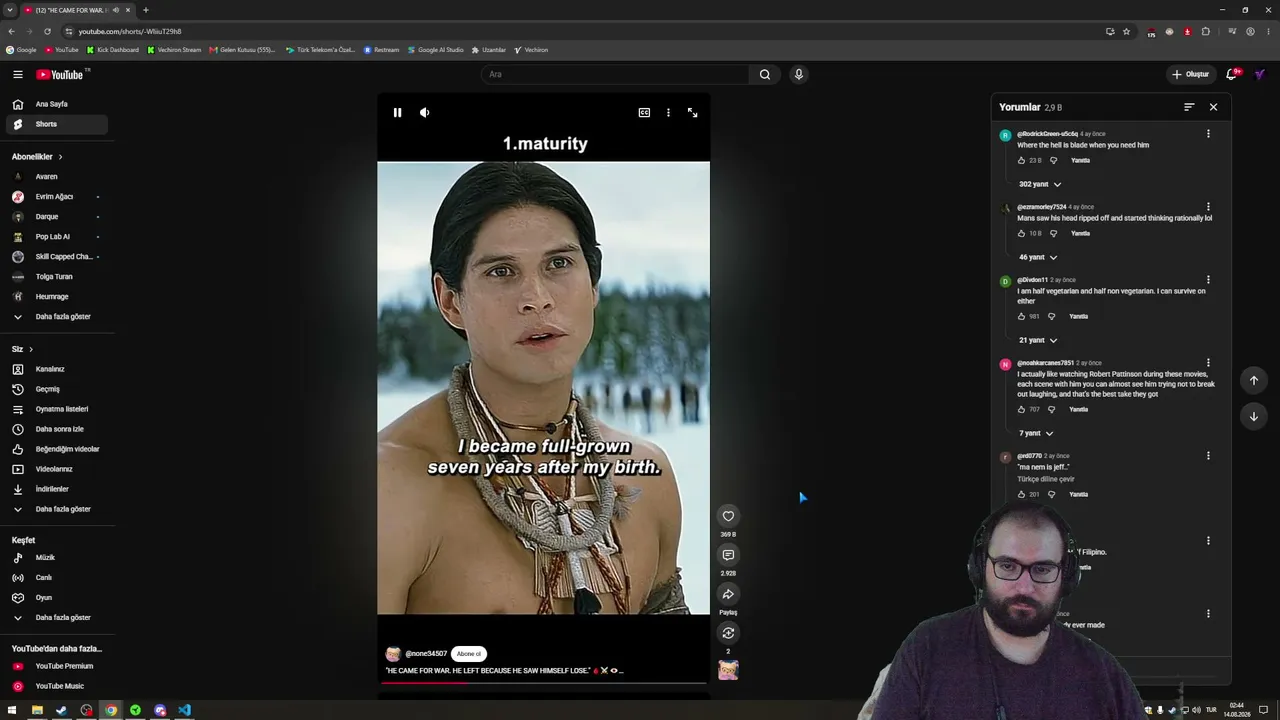Like the Shorts video
The height and width of the screenshot is (720, 1280).
coord(728,516)
